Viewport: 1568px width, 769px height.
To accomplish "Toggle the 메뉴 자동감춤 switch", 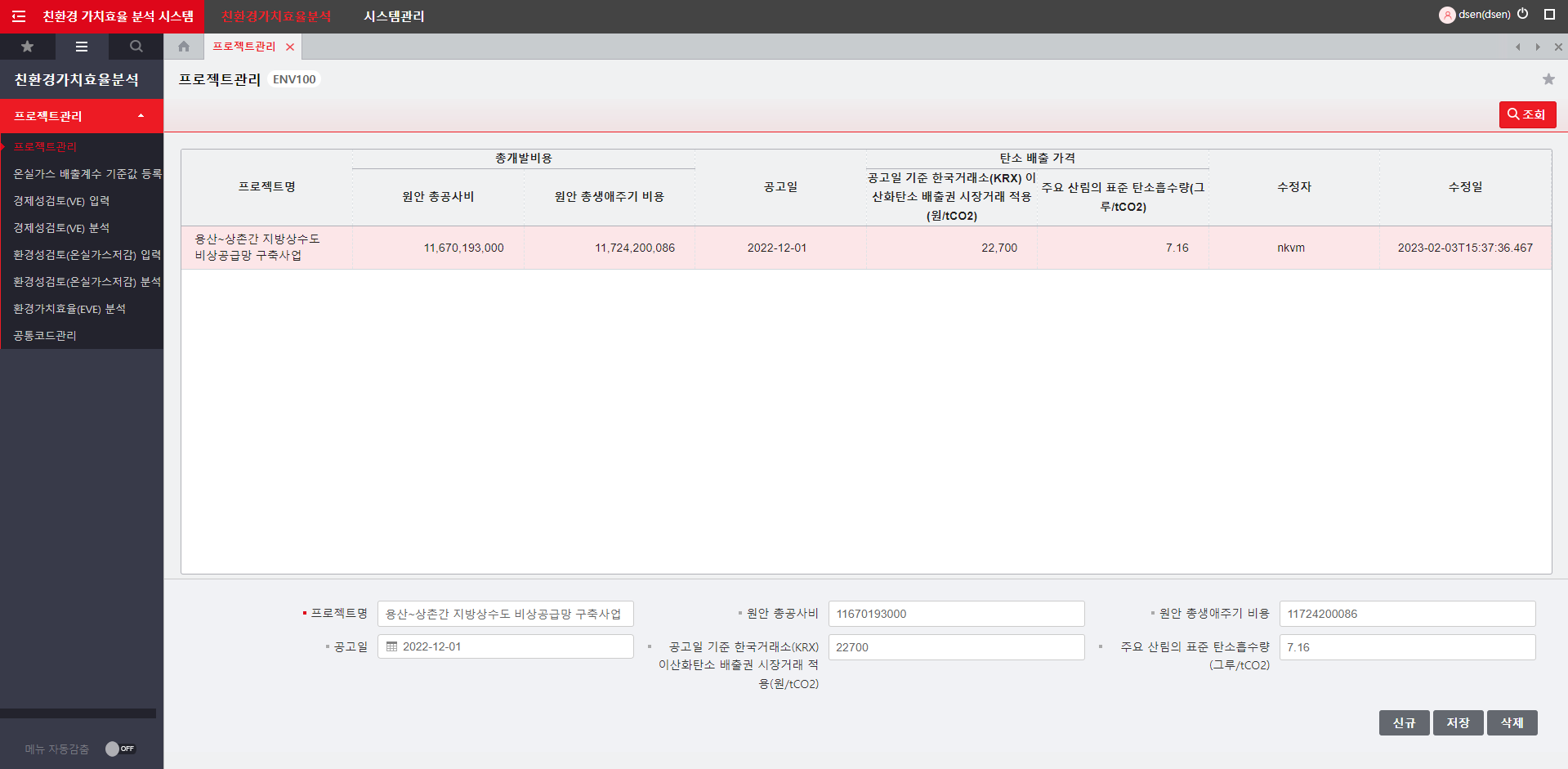I will 119,749.
